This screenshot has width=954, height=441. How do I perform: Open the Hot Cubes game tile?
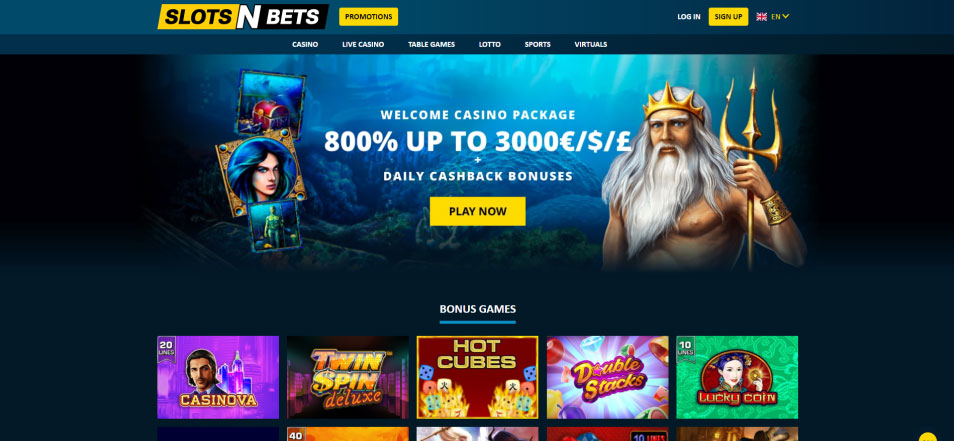(x=478, y=377)
